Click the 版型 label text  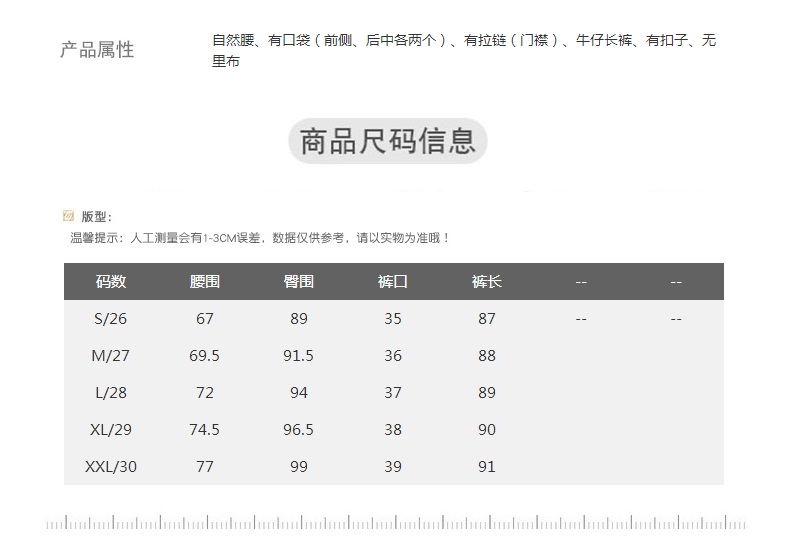point(96,217)
